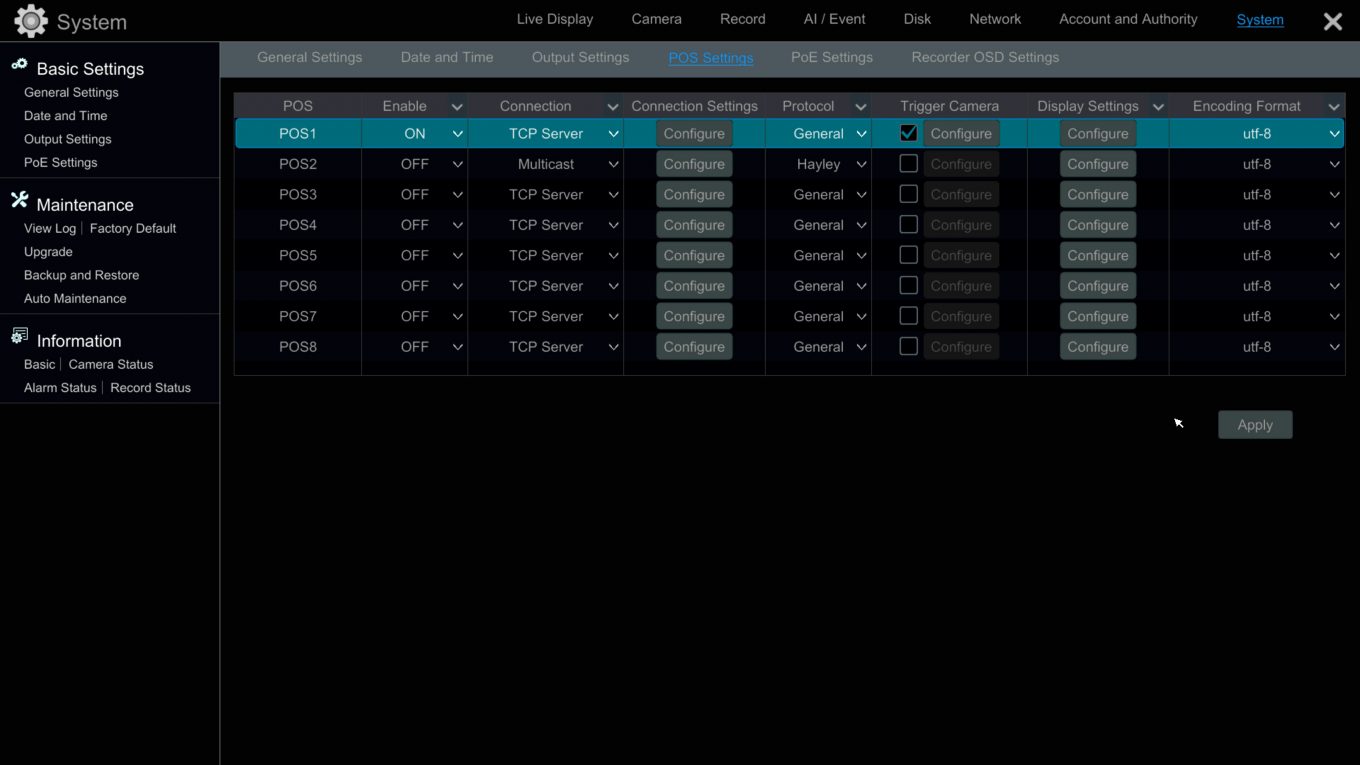
Task: Go to the Recorder OSD Settings tab
Action: click(x=984, y=57)
